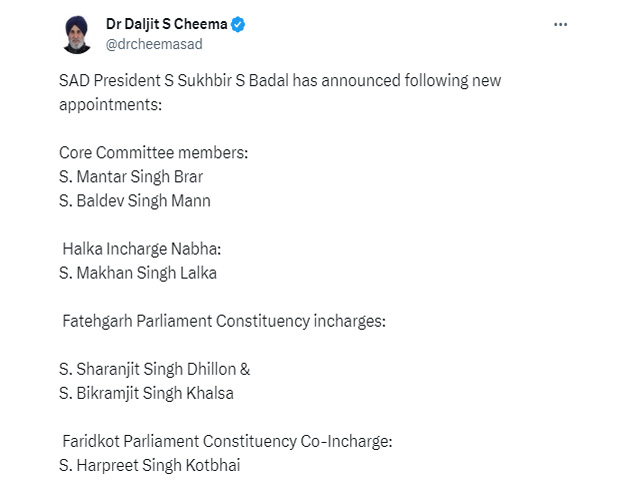Image resolution: width=640 pixels, height=480 pixels.
Task: Click the line starting 'SAD President S Sukhbir'
Action: tap(280, 80)
